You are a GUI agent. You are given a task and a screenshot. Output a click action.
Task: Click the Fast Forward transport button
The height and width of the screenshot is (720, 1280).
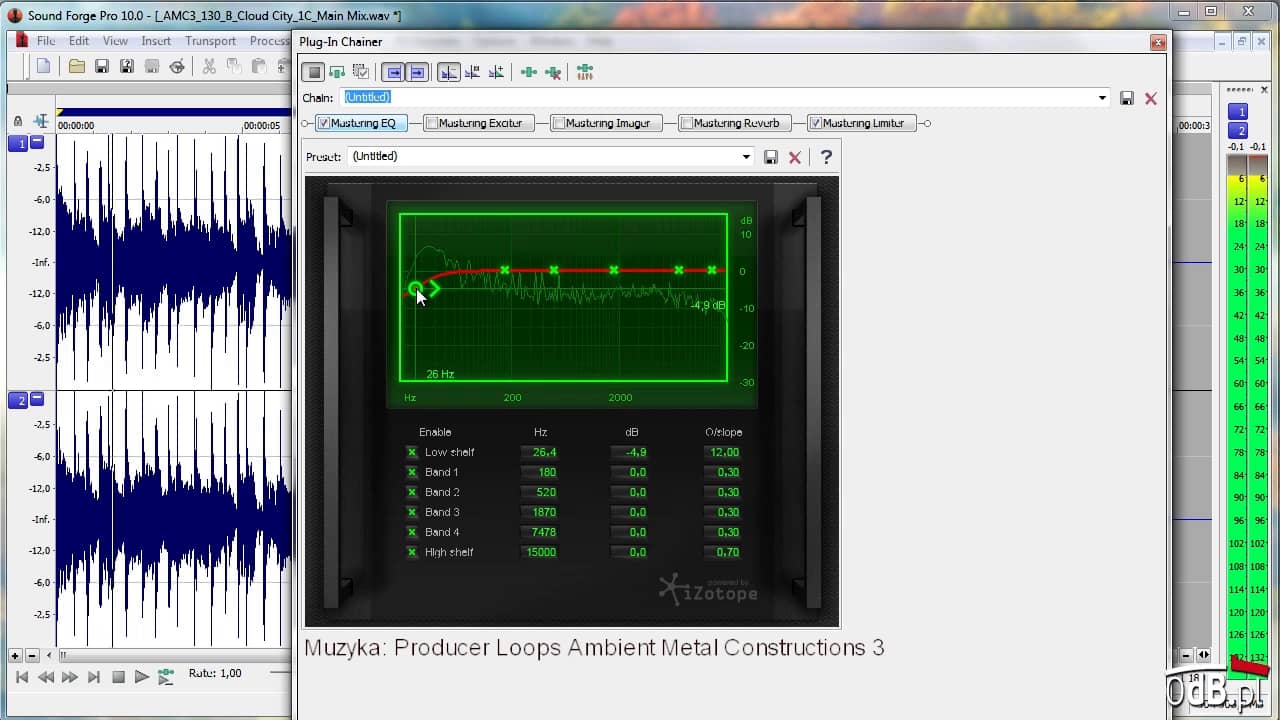point(70,677)
